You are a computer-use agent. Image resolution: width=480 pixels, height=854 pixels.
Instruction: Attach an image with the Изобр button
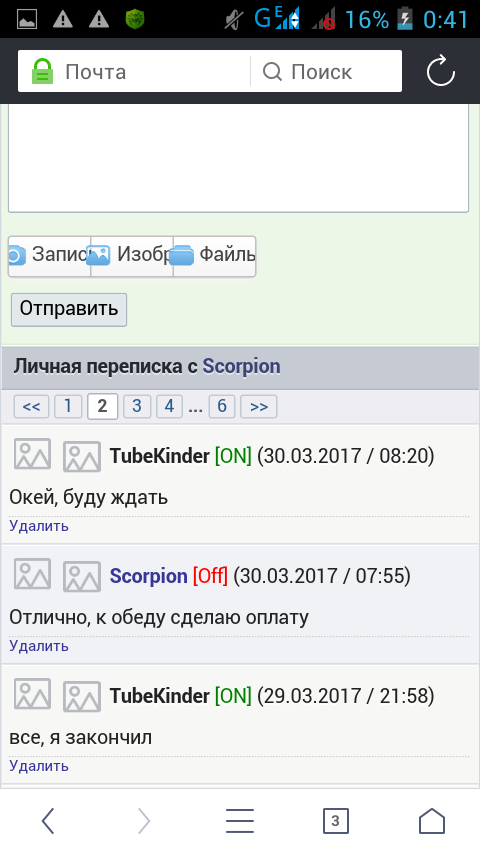click(x=132, y=256)
